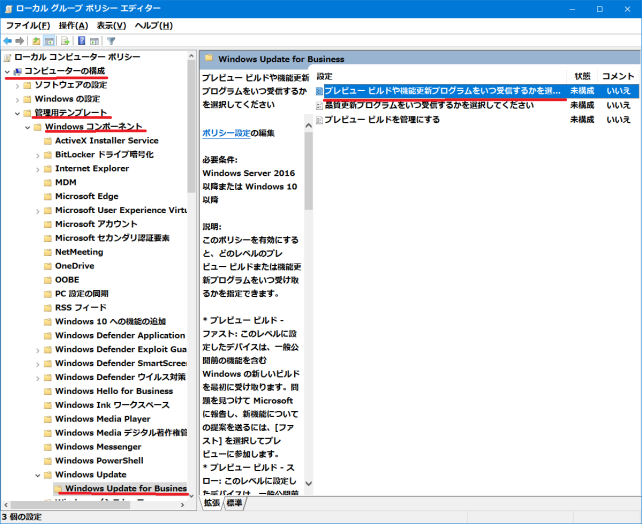Click the ポリシー設定 edit link

point(226,133)
